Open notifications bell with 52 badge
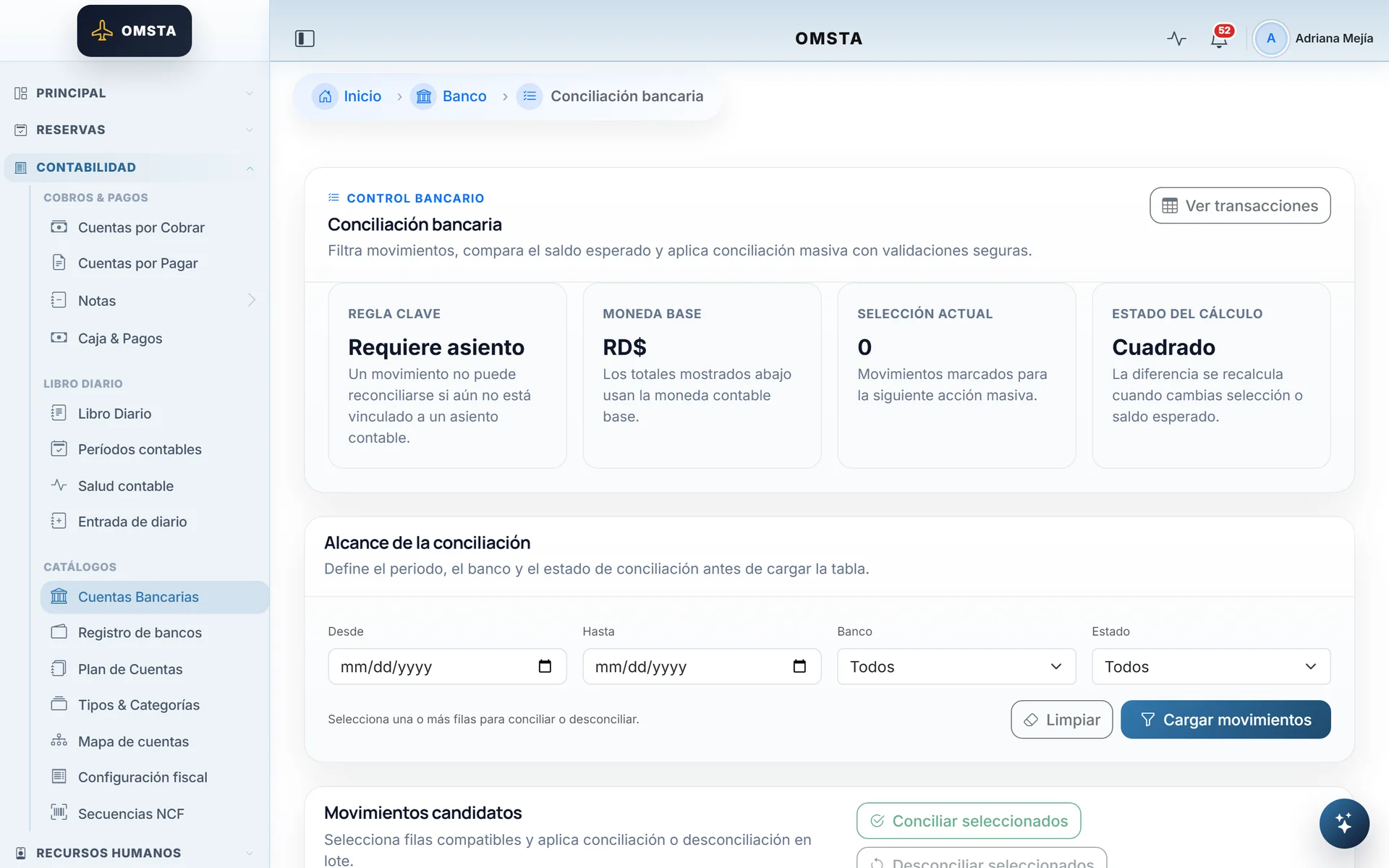Screen dimensions: 1389x868 pyautogui.click(x=1220, y=38)
